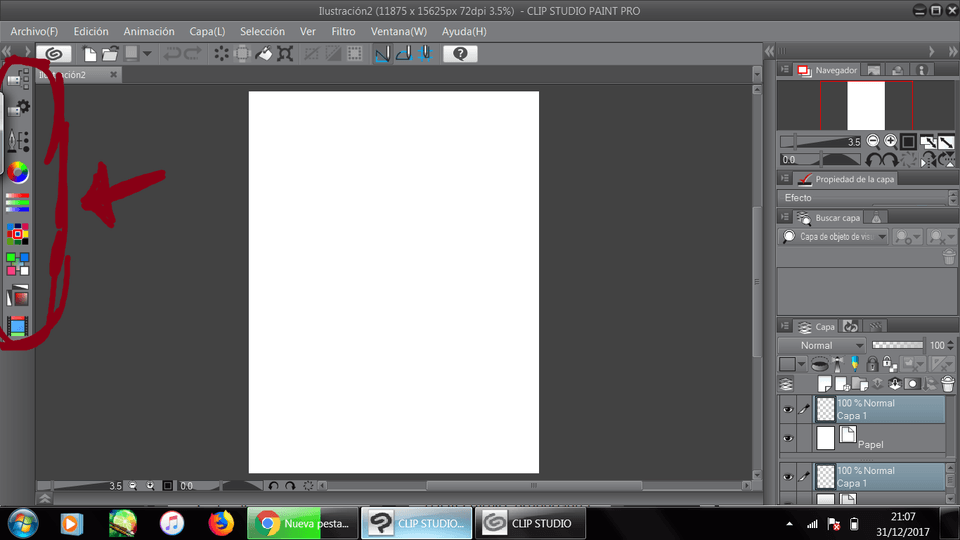Image resolution: width=960 pixels, height=540 pixels.
Task: Create a new document from toolbar
Action: click(x=90, y=54)
